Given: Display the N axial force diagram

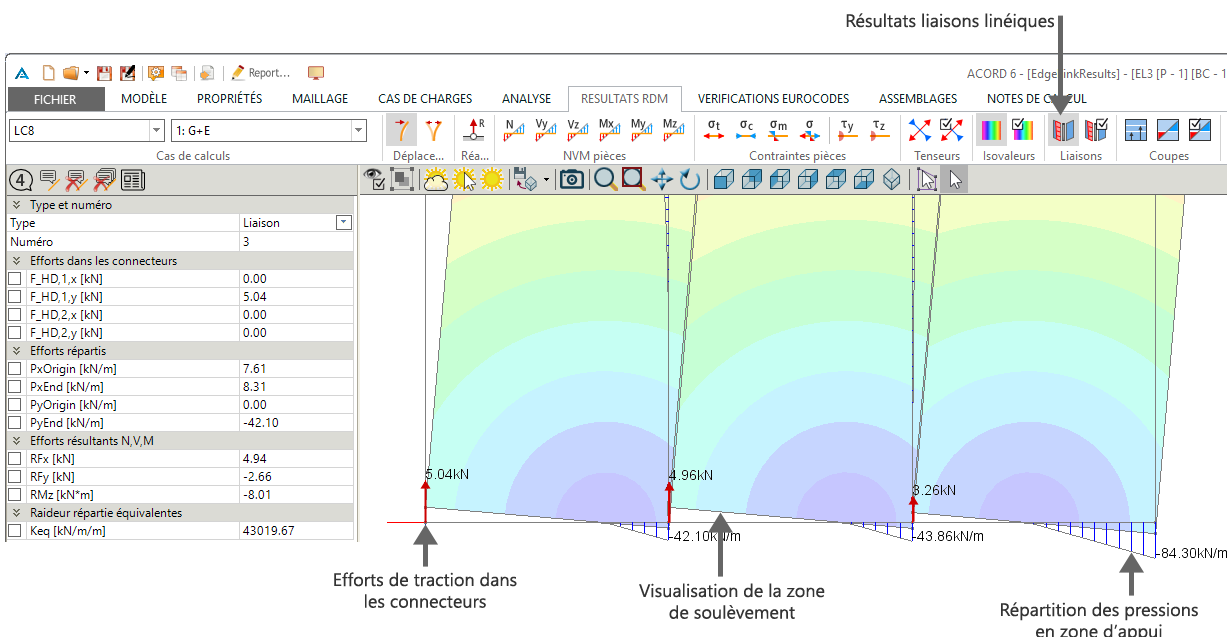Looking at the screenshot, I should coord(514,129).
